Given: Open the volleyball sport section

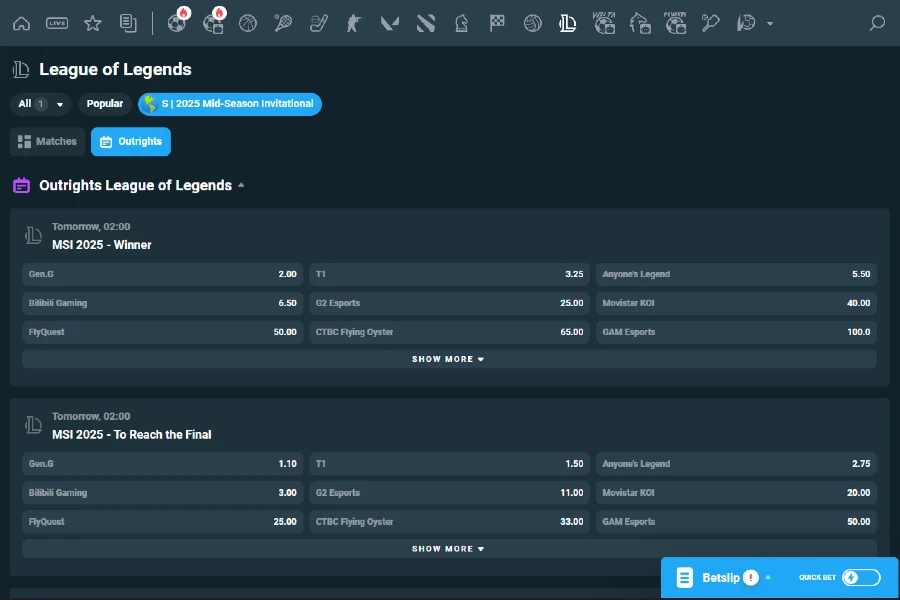Looking at the screenshot, I should [x=532, y=22].
